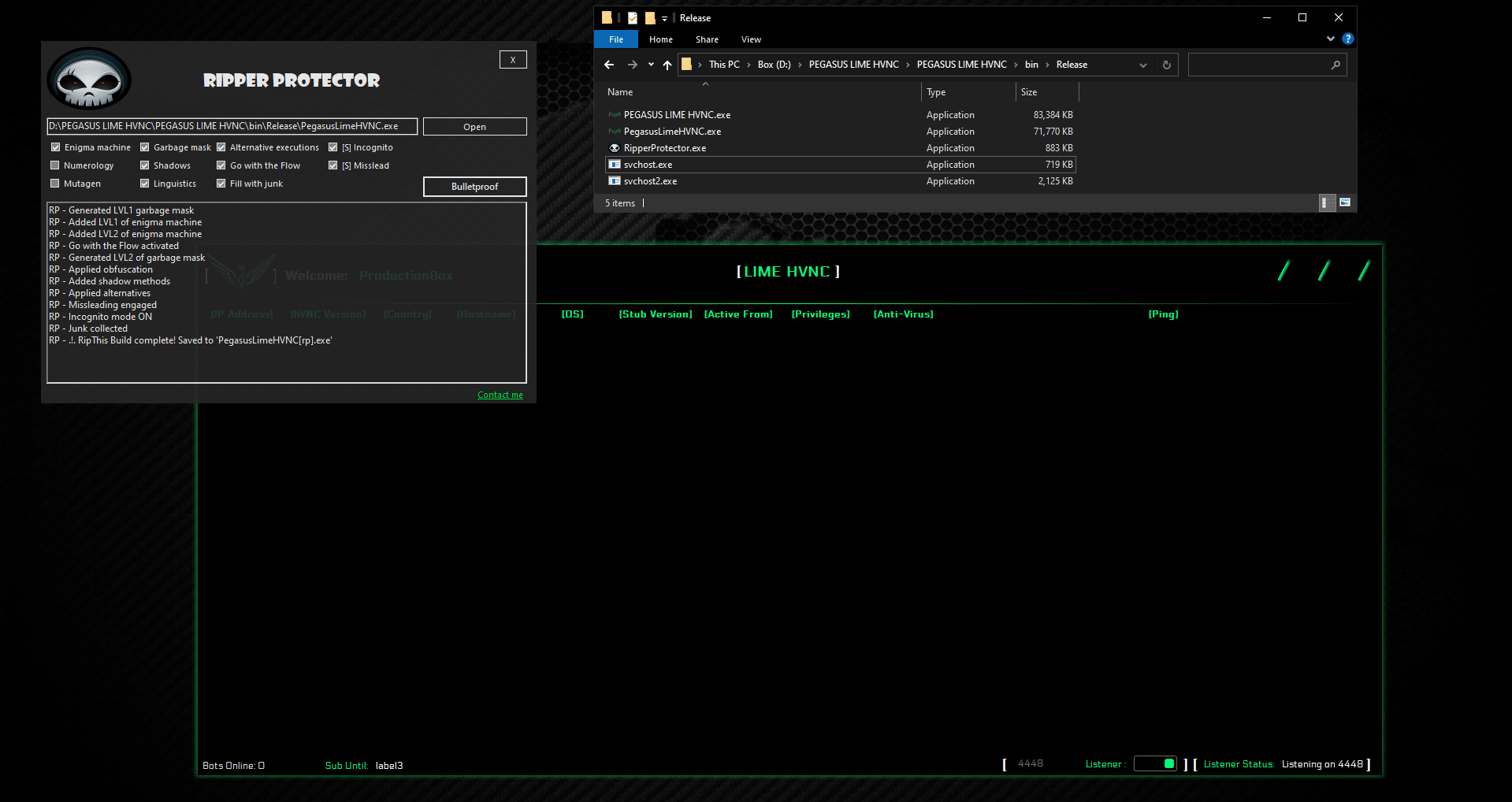Viewport: 1512px width, 802px height.
Task: Sort files by the Size column header
Action: (x=1029, y=92)
